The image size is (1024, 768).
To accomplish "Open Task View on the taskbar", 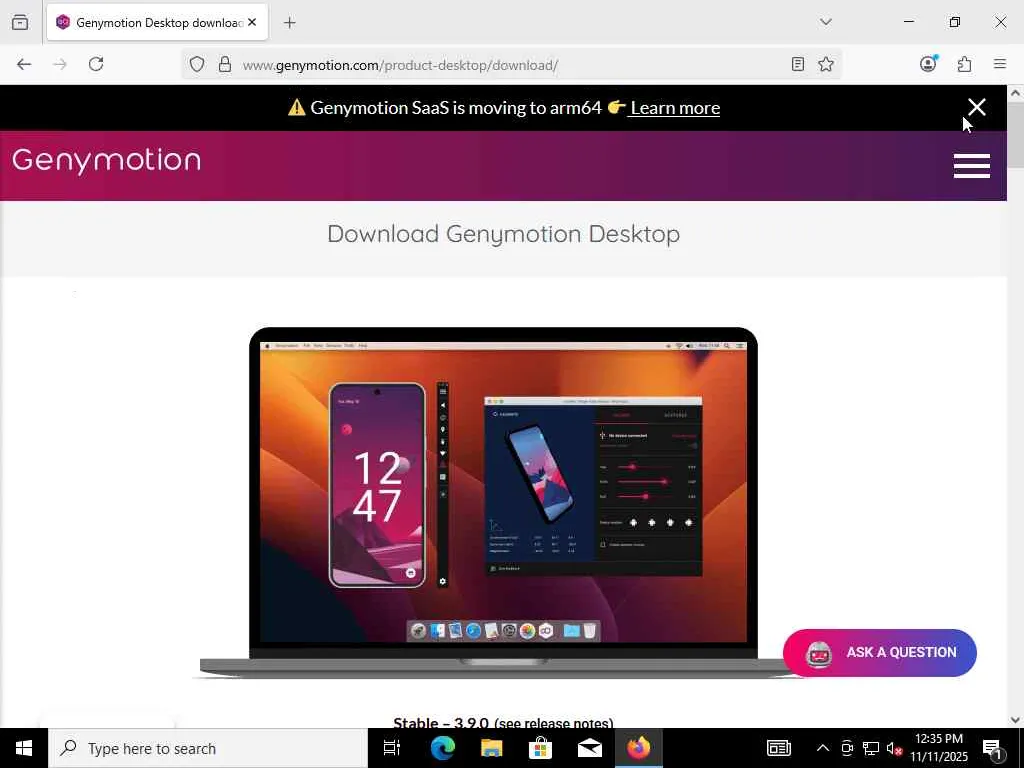I will (x=392, y=748).
